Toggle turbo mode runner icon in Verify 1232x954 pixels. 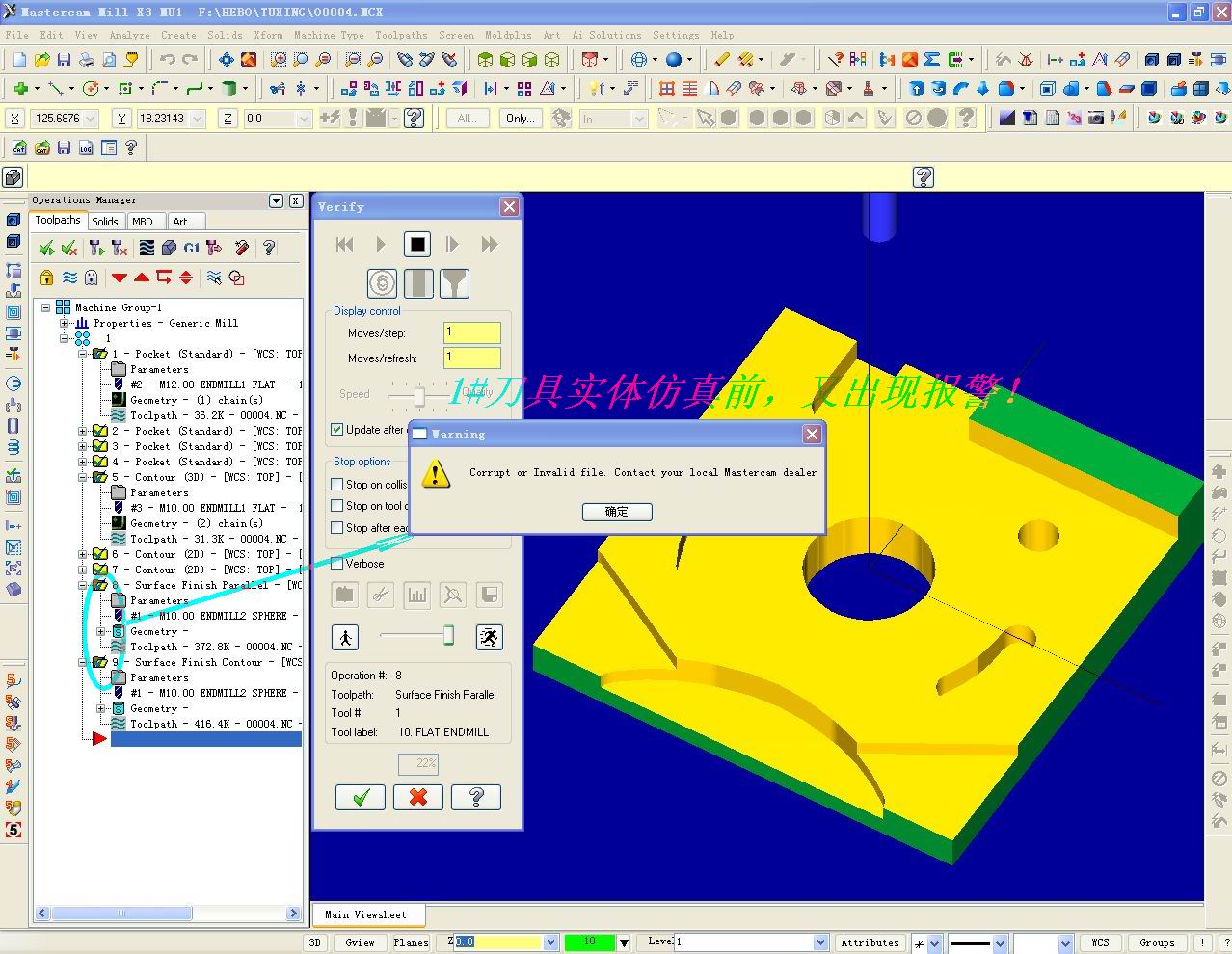489,637
